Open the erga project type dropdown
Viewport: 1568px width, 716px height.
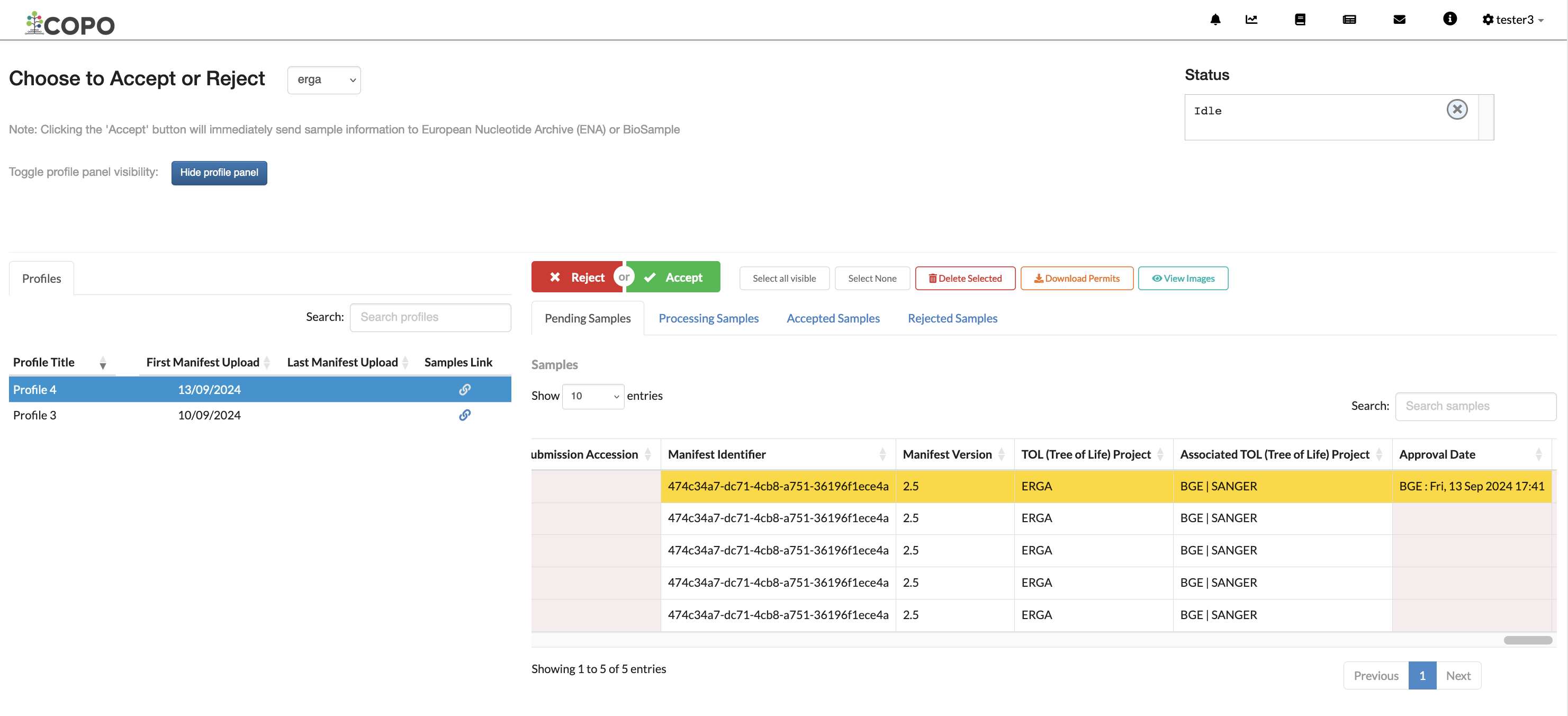[324, 80]
